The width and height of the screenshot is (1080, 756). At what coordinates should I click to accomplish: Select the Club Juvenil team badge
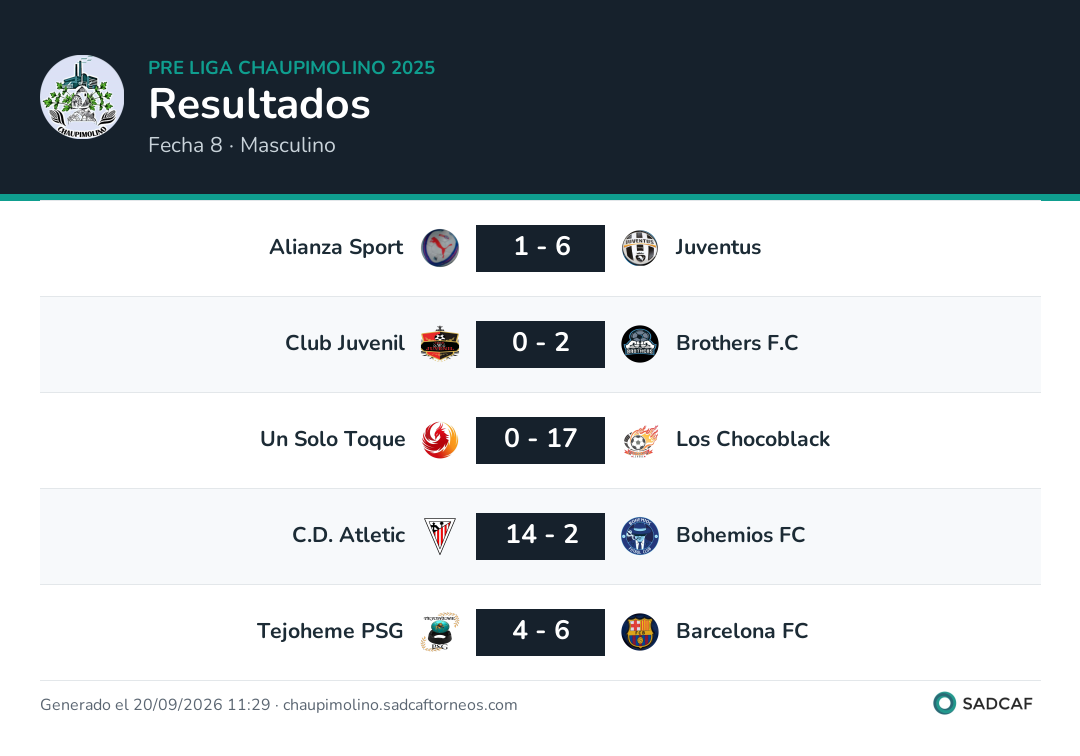coord(440,344)
